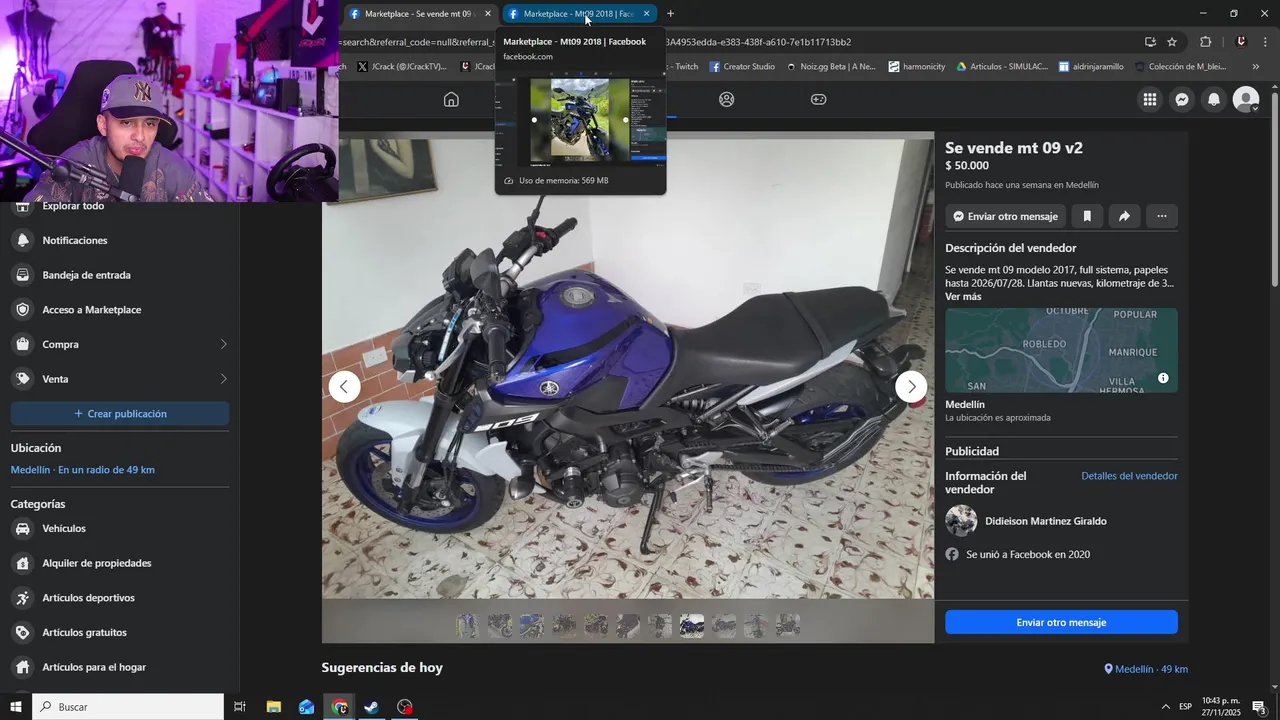Click the Windows Buscar search box
This screenshot has width=1280, height=720.
point(128,707)
